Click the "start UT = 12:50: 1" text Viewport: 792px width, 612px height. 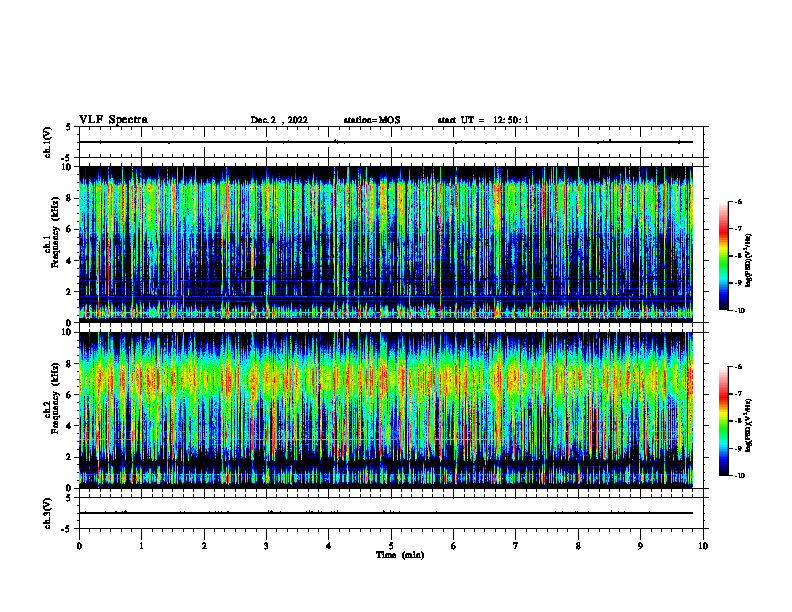[483, 120]
